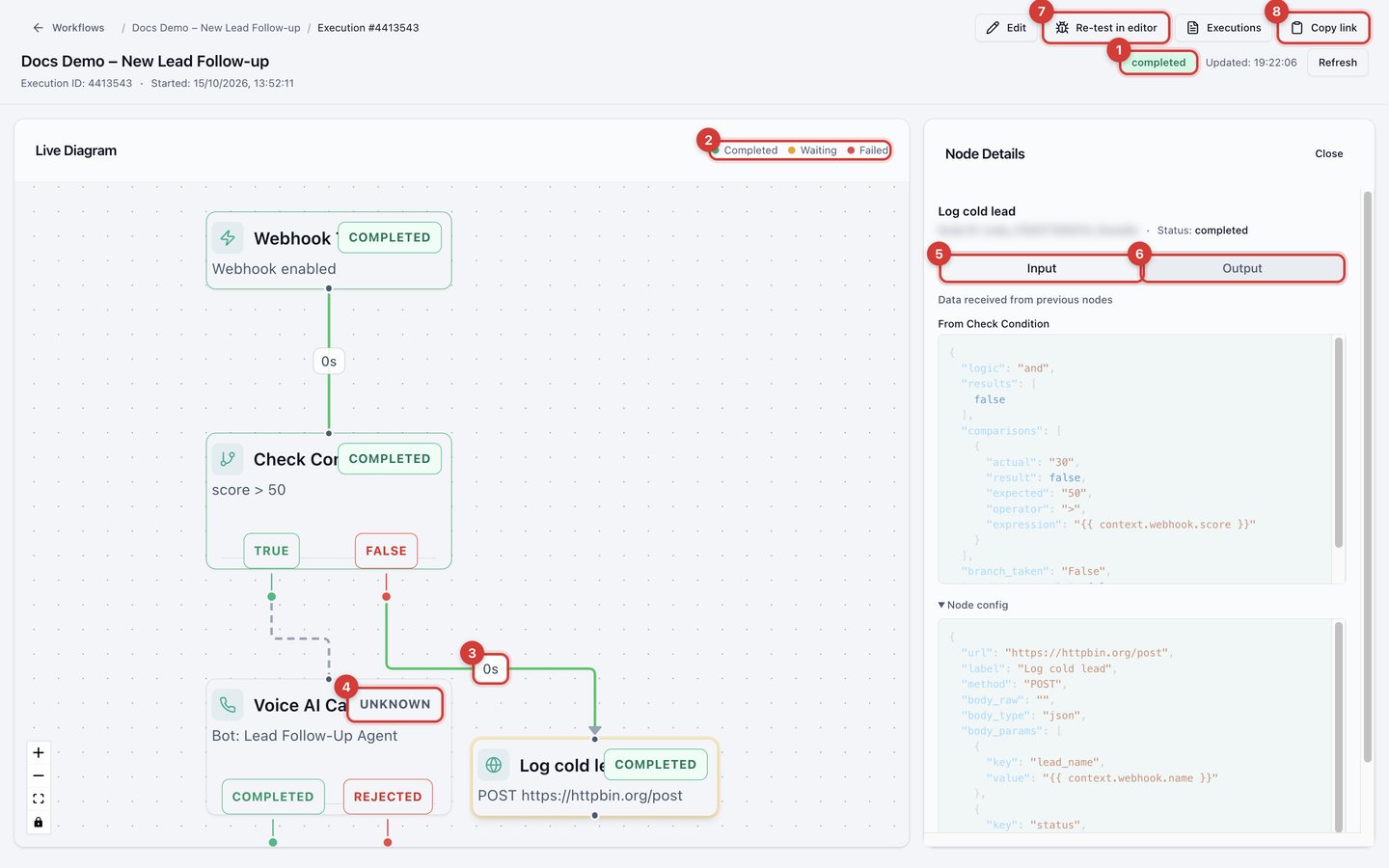Click the "Bot: Lead Follow-Up Agent" text
1389x868 pixels.
coord(305,736)
